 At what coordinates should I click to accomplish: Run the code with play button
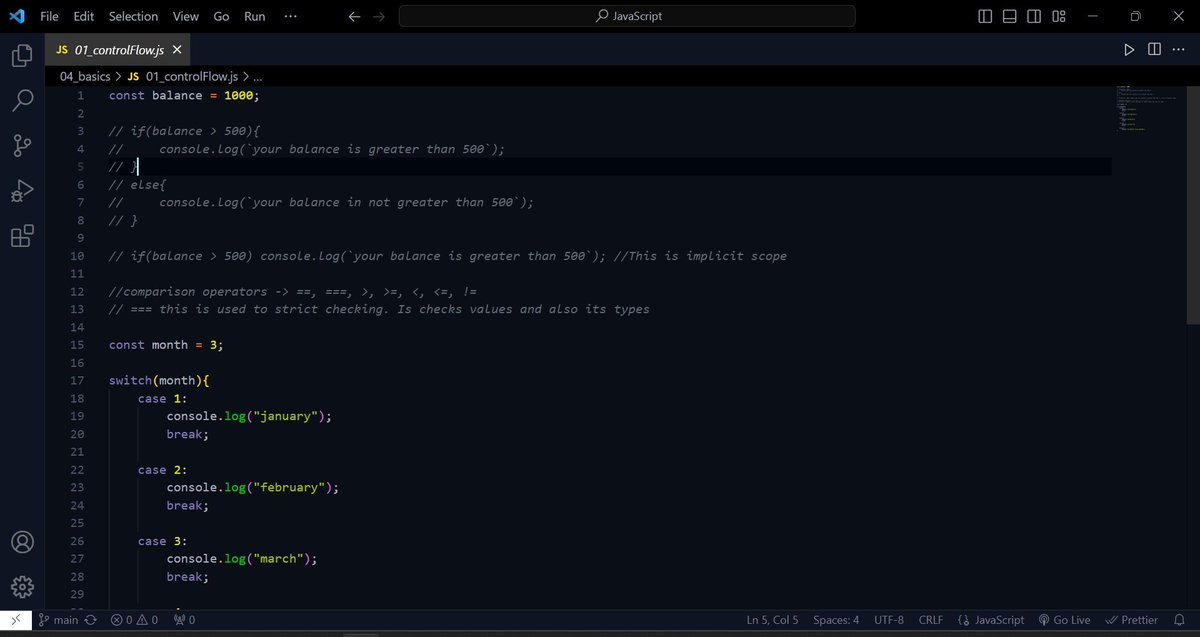tap(1129, 49)
